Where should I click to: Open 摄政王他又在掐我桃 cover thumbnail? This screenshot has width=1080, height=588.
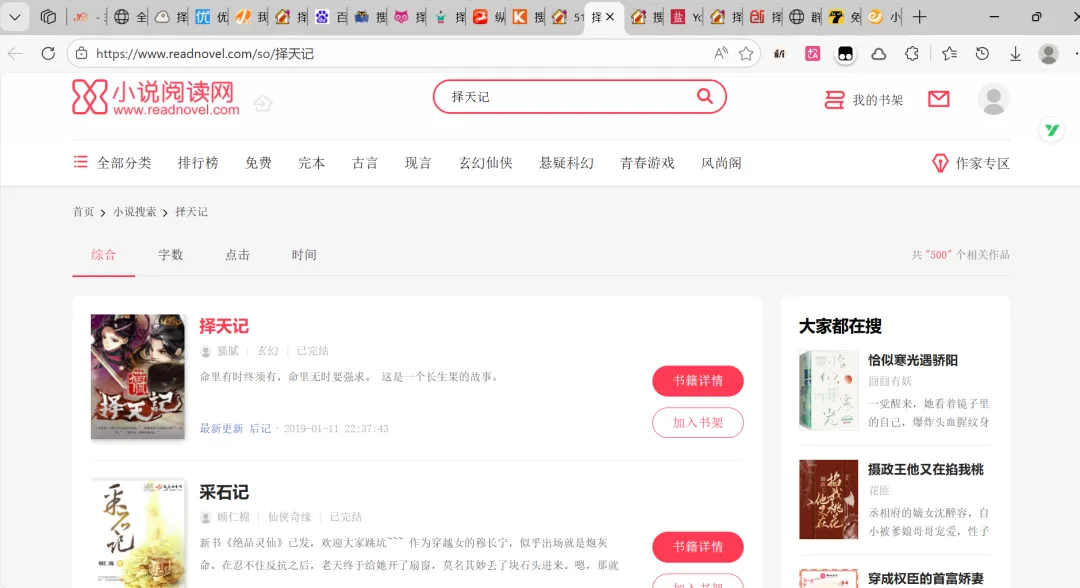coord(829,499)
